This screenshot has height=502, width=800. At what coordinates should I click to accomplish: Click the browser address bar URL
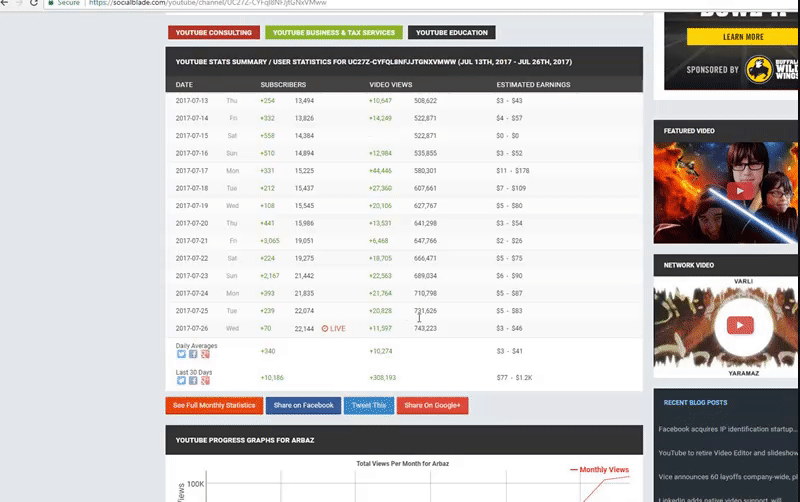click(208, 3)
